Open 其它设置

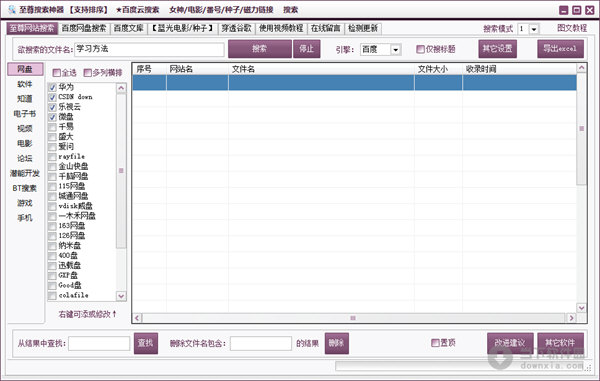pos(497,49)
